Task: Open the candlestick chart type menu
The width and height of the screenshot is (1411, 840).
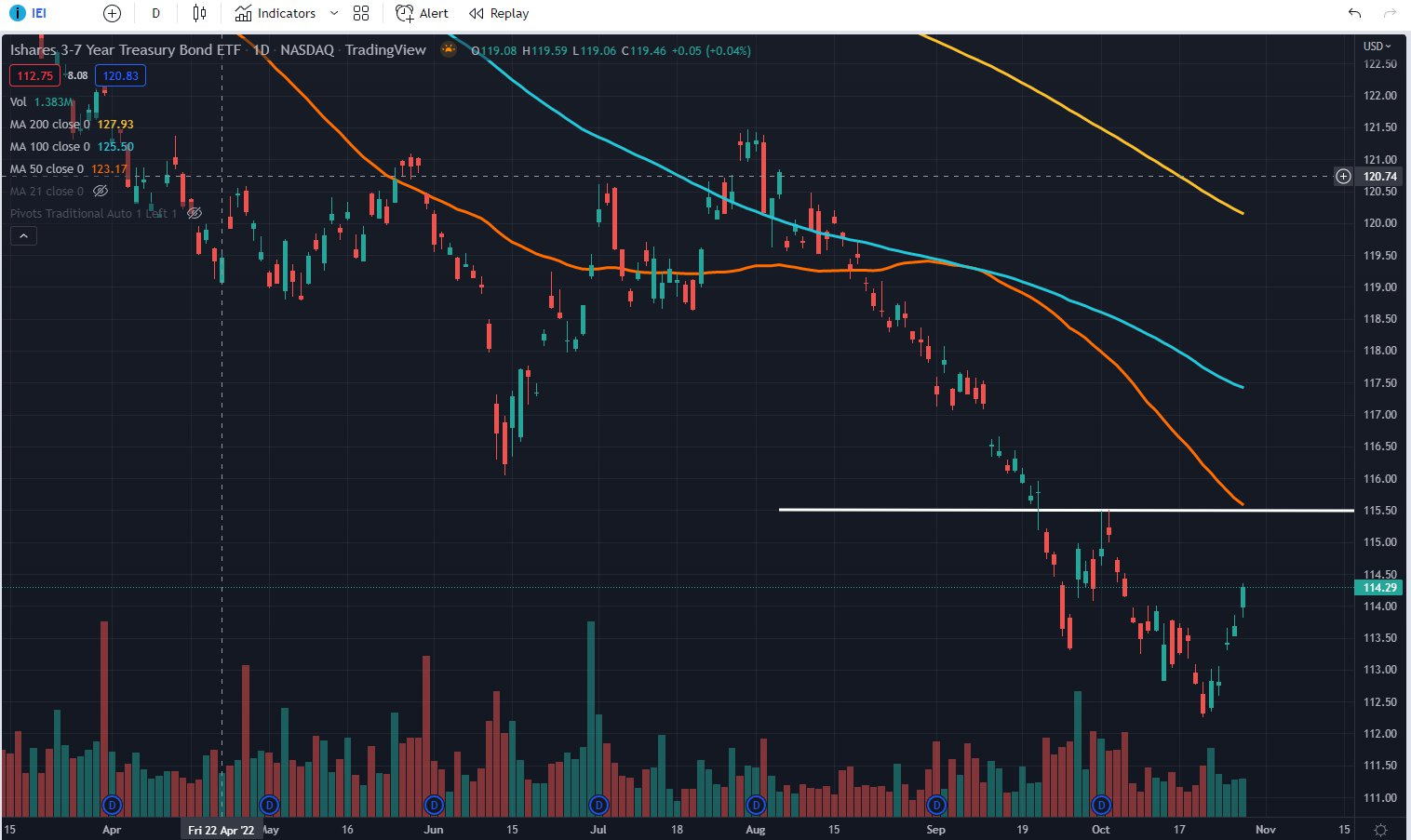Action: point(199,13)
